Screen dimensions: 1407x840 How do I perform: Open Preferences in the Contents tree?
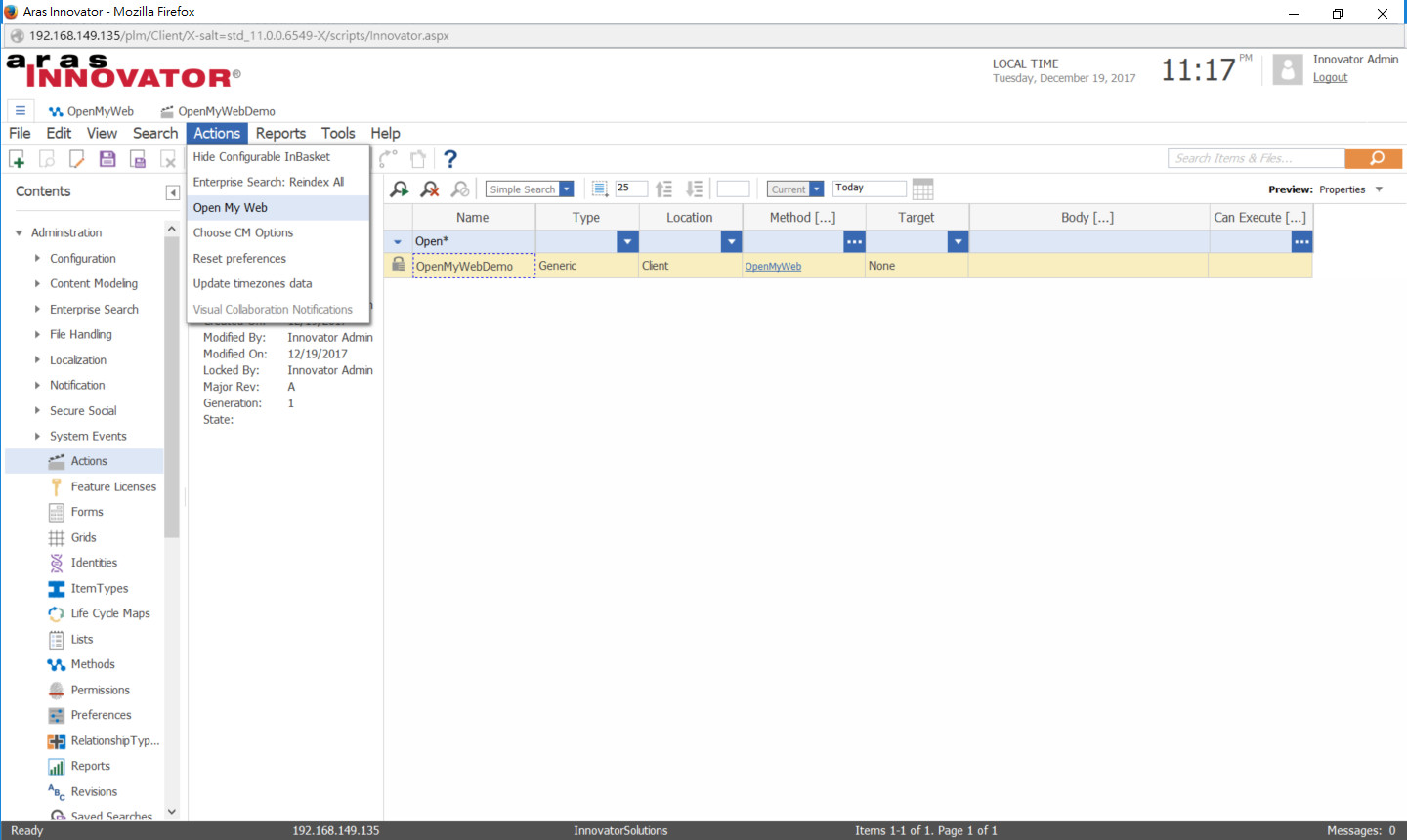tap(101, 715)
